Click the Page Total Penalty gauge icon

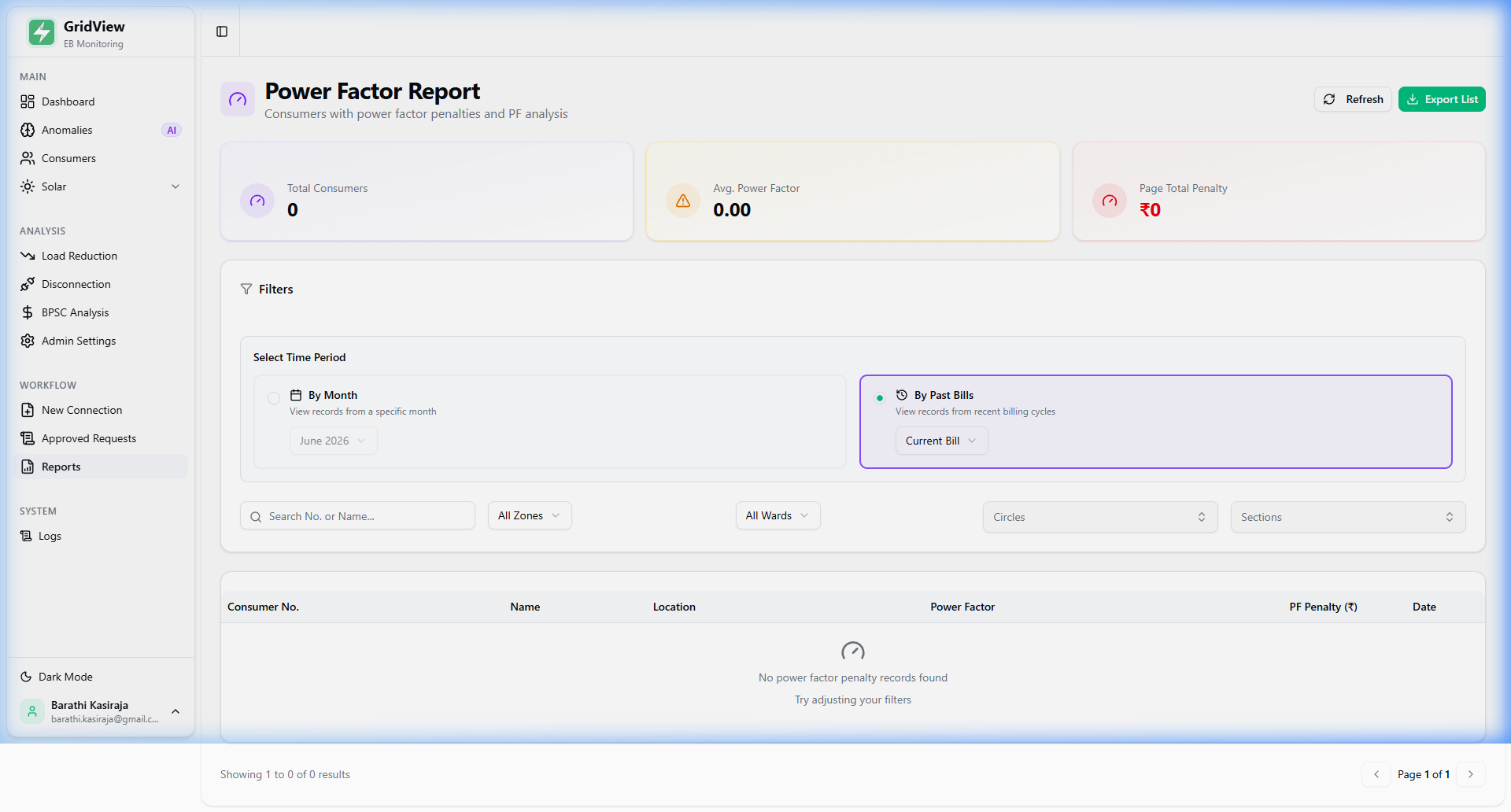[x=1110, y=201]
